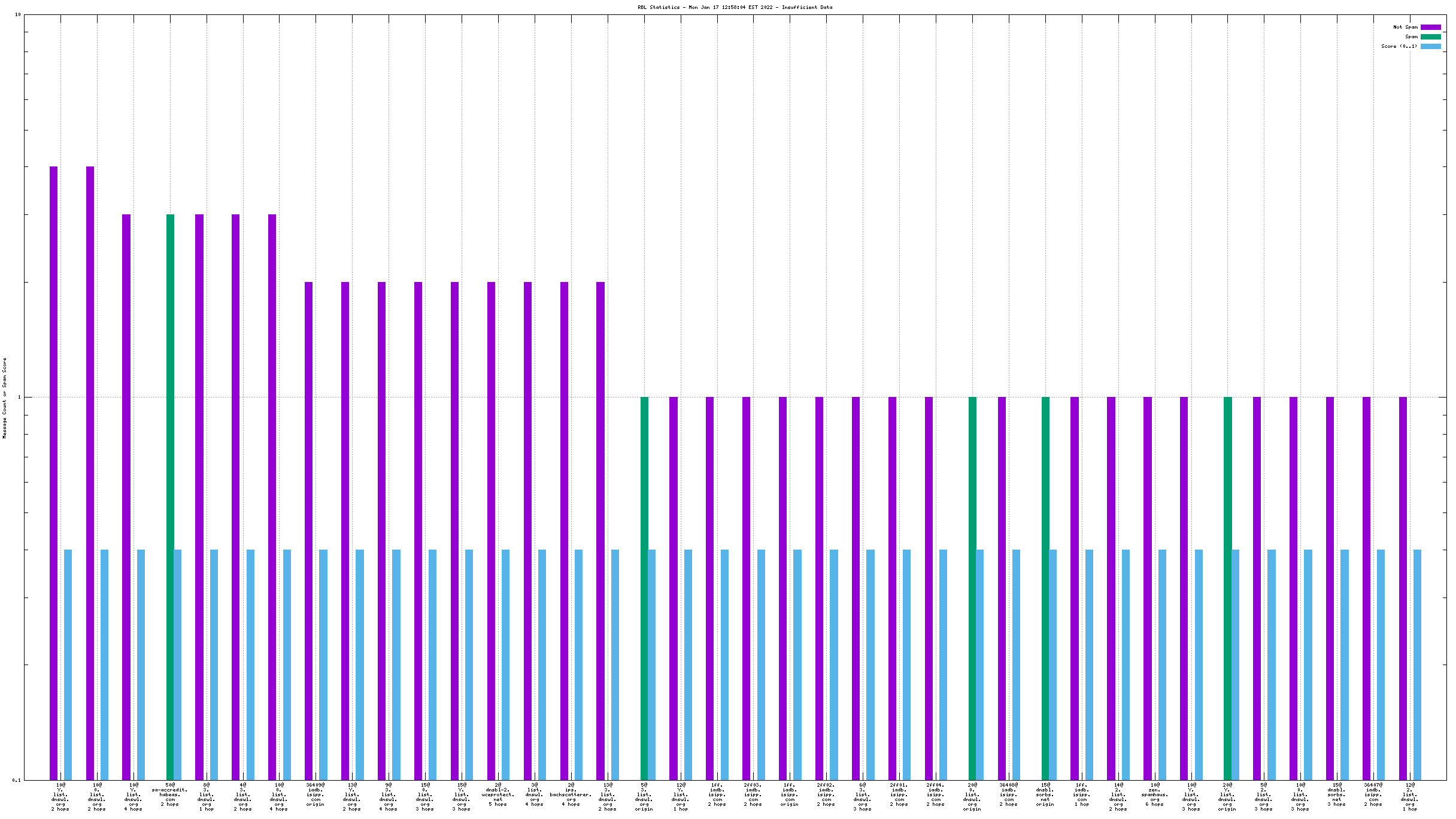Click the sa-accredit.habeas.com x-axis label
The height and width of the screenshot is (819, 1456).
(x=169, y=794)
